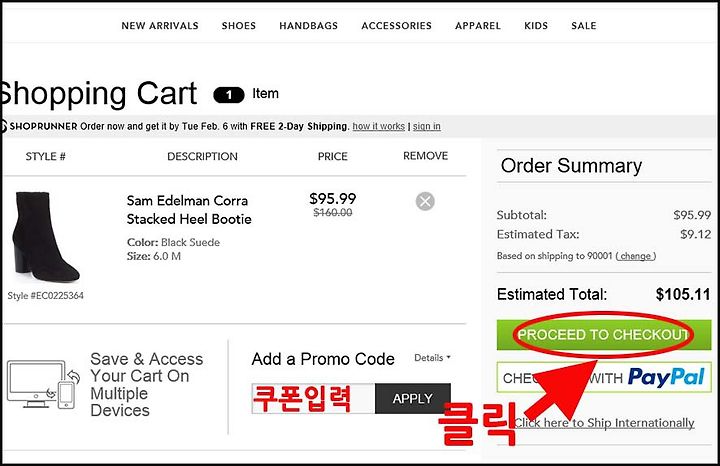Click ShopRunner 'sign in' link
The image size is (720, 466).
tap(427, 126)
